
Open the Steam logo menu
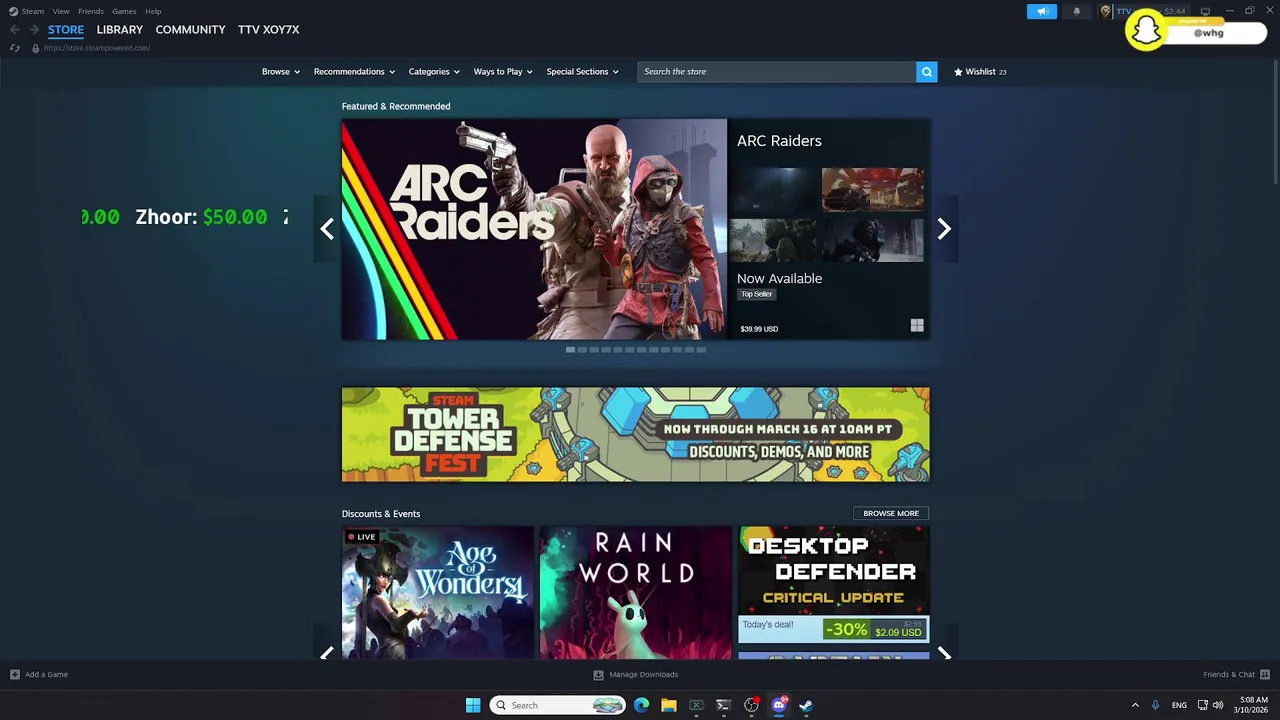[x=27, y=11]
